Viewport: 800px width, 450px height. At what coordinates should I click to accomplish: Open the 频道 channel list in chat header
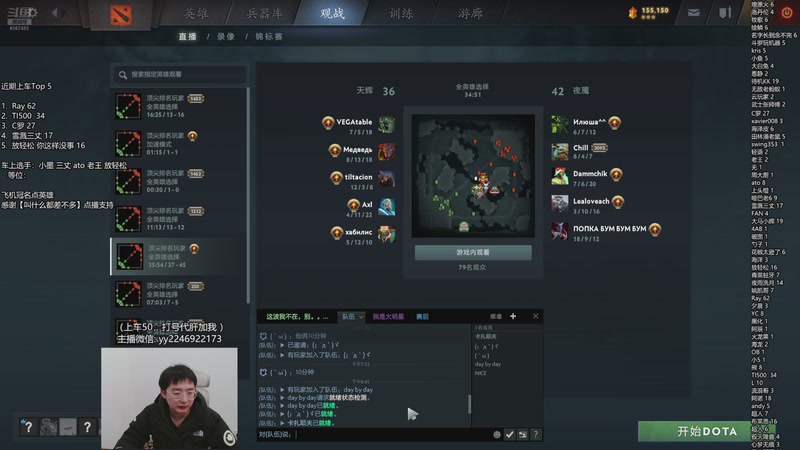(495, 317)
